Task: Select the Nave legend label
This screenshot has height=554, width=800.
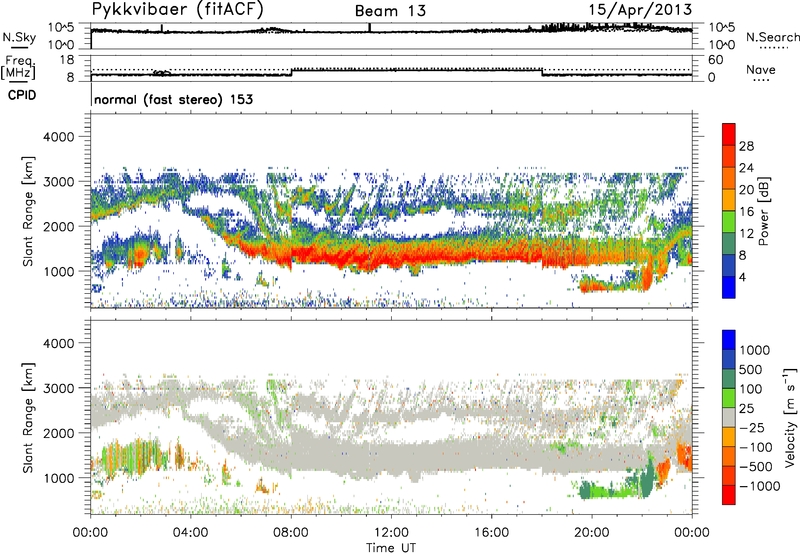Action: click(761, 69)
